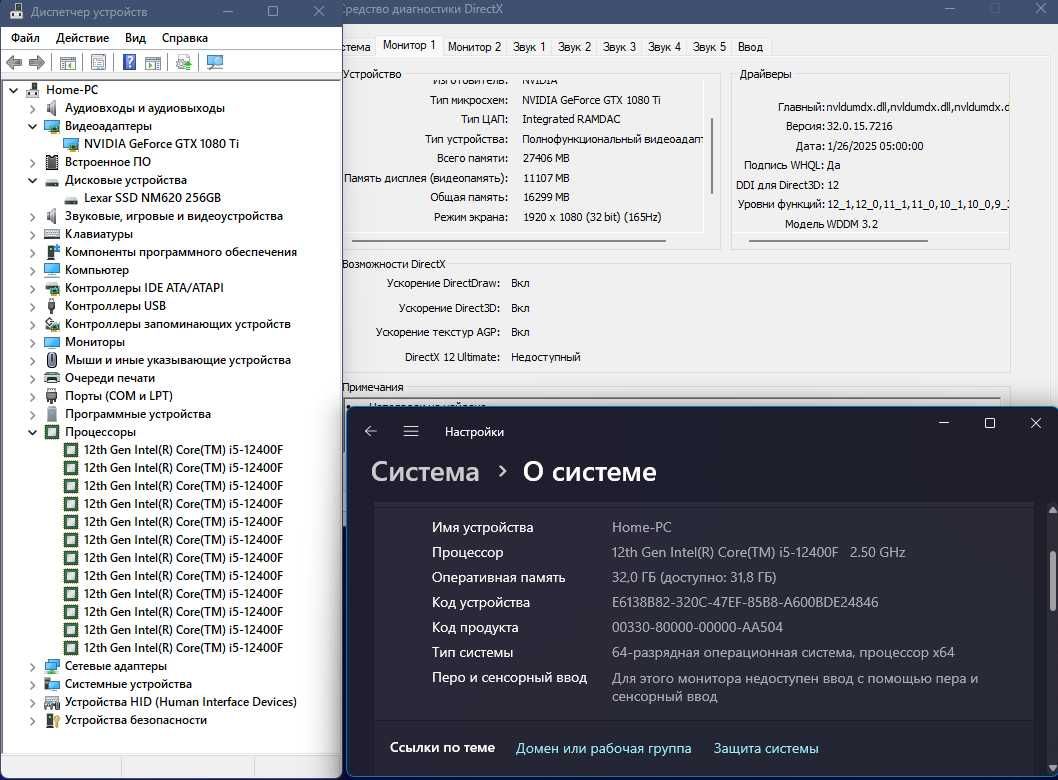Click the printer icon beside Очереди печати

tap(52, 378)
